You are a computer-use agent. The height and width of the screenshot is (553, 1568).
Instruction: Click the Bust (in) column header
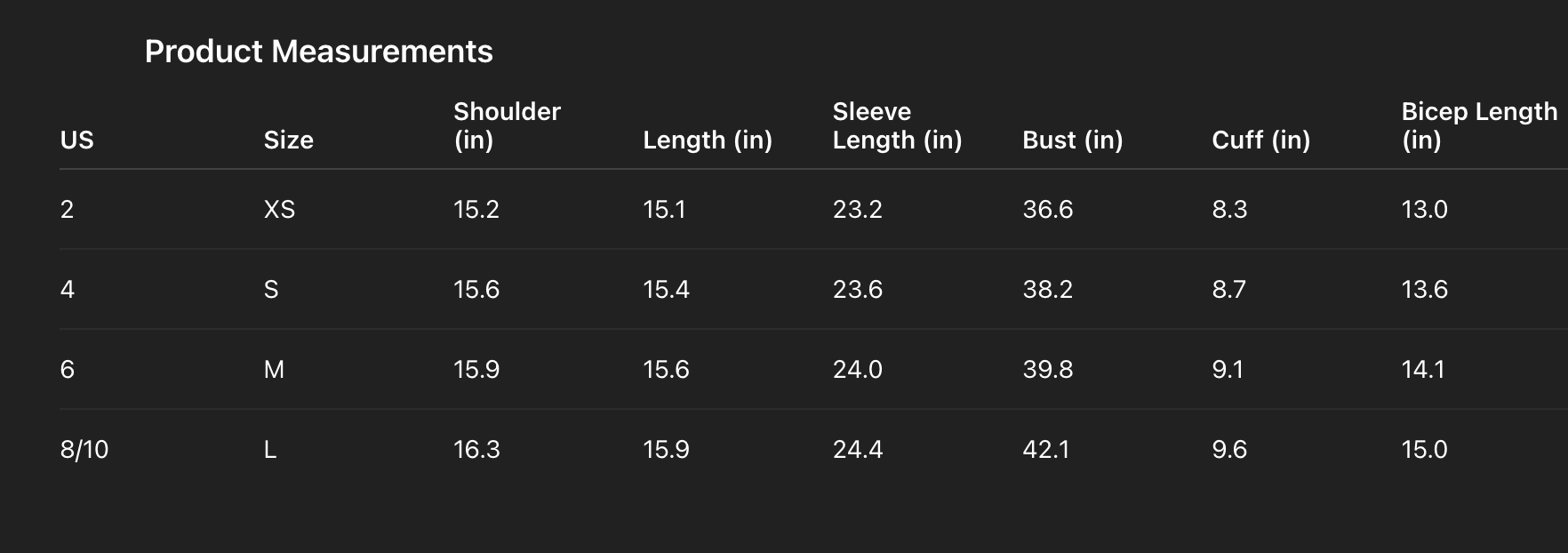coord(1072,140)
